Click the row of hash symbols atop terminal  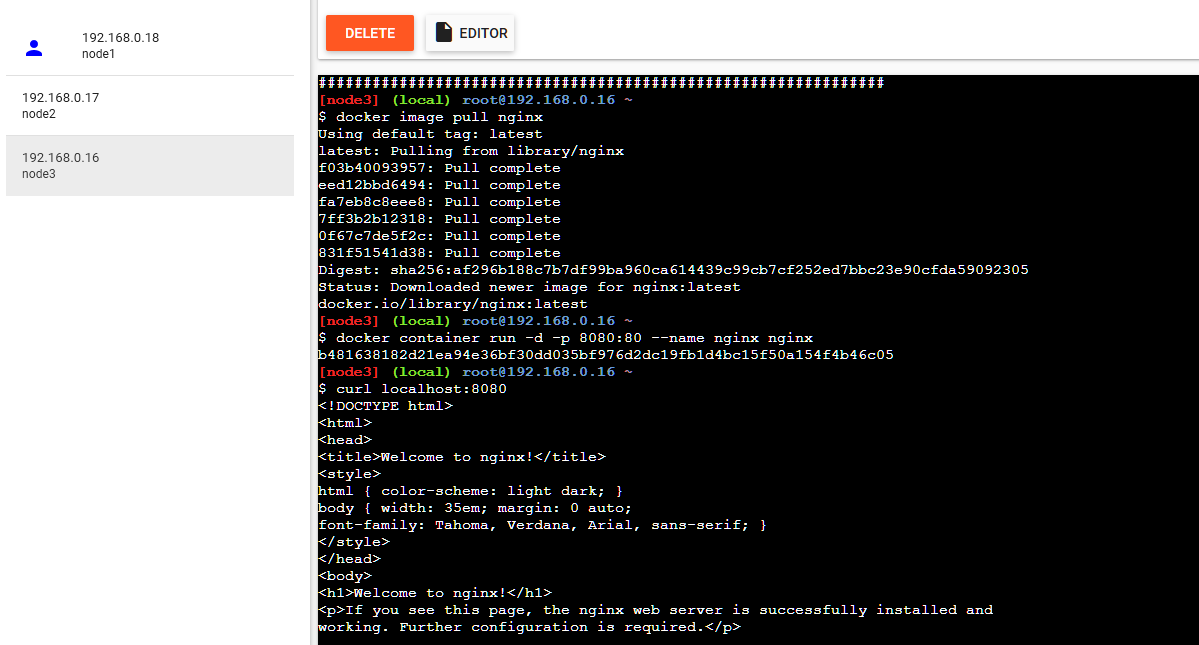tap(600, 83)
